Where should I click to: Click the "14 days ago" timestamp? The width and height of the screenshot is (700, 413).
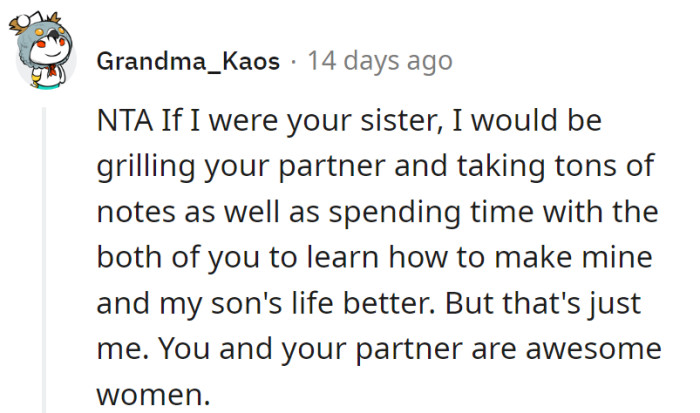(x=380, y=61)
